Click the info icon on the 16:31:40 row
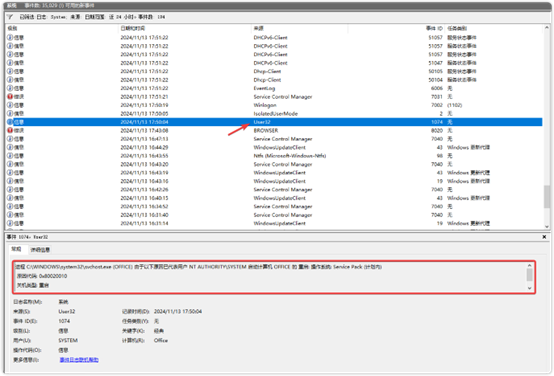 (x=10, y=215)
